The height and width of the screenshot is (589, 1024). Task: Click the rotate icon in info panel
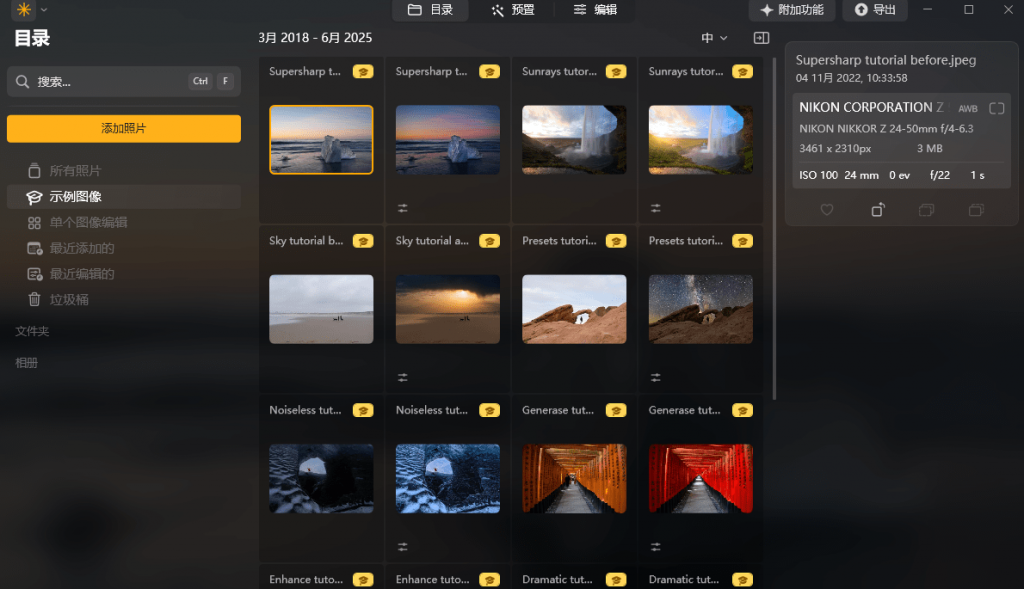point(877,210)
